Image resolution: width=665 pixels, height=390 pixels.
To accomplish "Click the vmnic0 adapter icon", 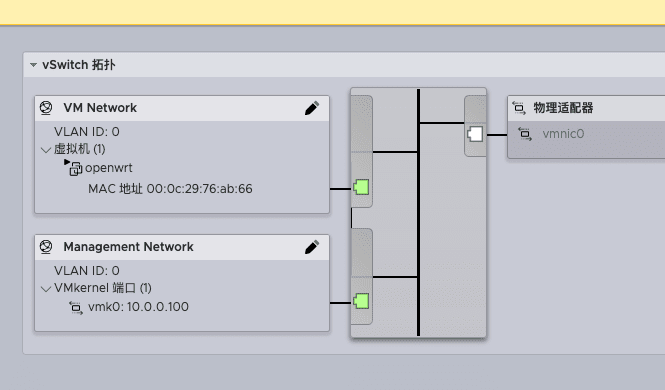I will click(525, 134).
